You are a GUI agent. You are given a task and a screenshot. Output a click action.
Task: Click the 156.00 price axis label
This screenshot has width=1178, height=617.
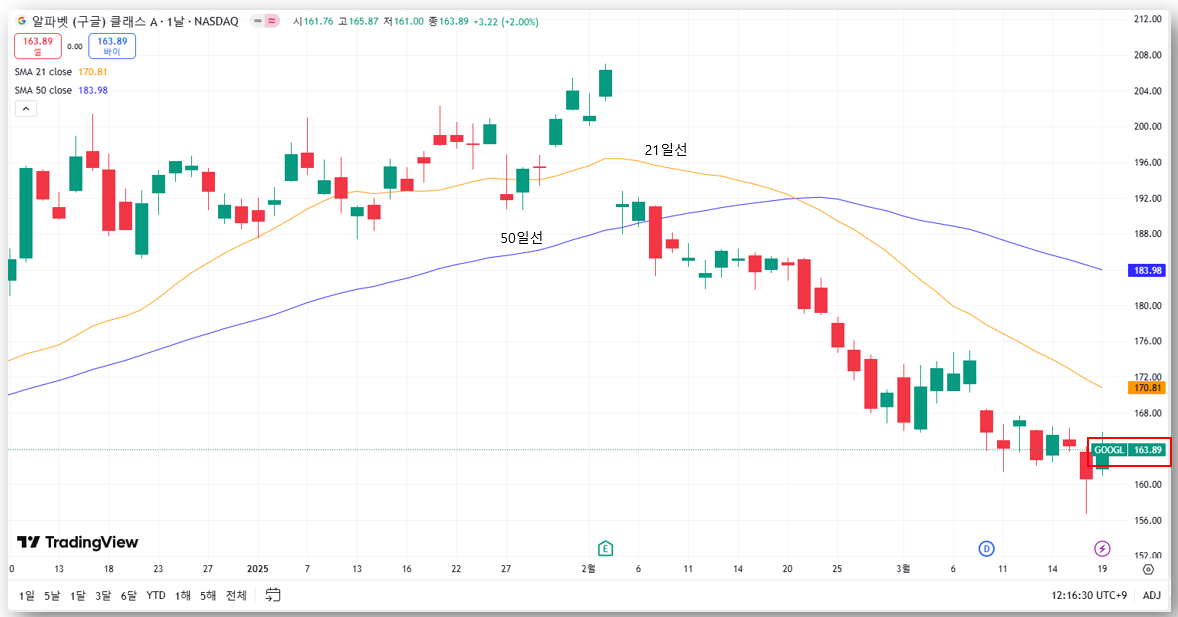pos(1147,520)
